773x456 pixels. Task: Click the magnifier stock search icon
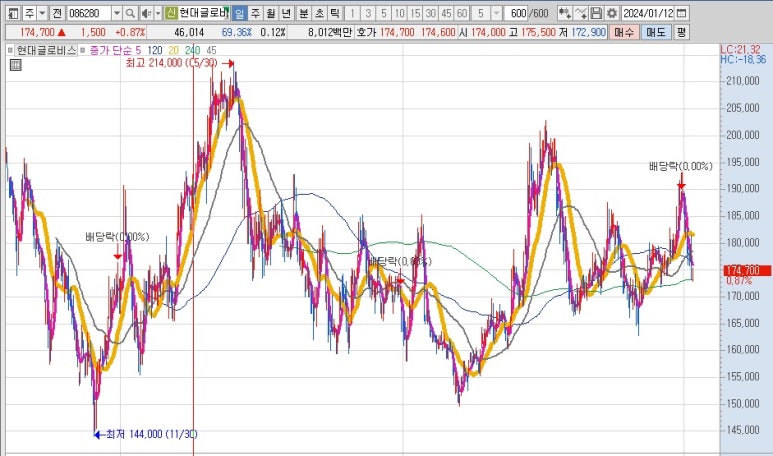[x=132, y=13]
